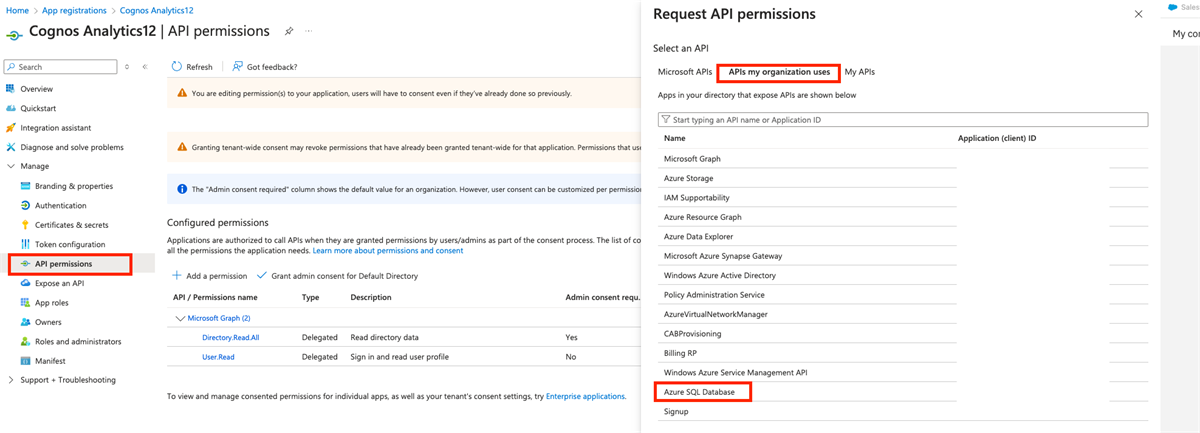
Task: Click Home breadcrumb link
Action: pyautogui.click(x=17, y=10)
